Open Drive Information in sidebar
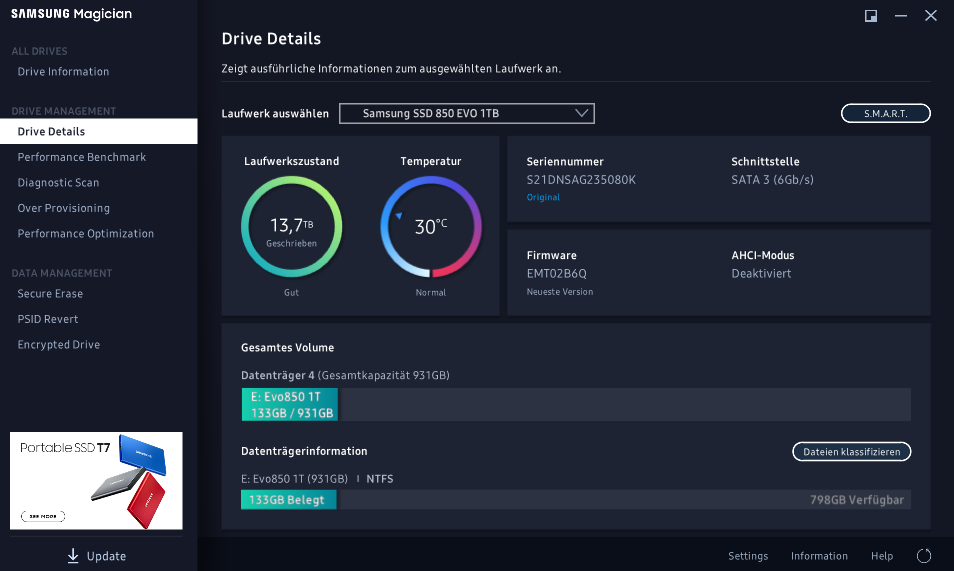This screenshot has height=571, width=954. pos(63,71)
